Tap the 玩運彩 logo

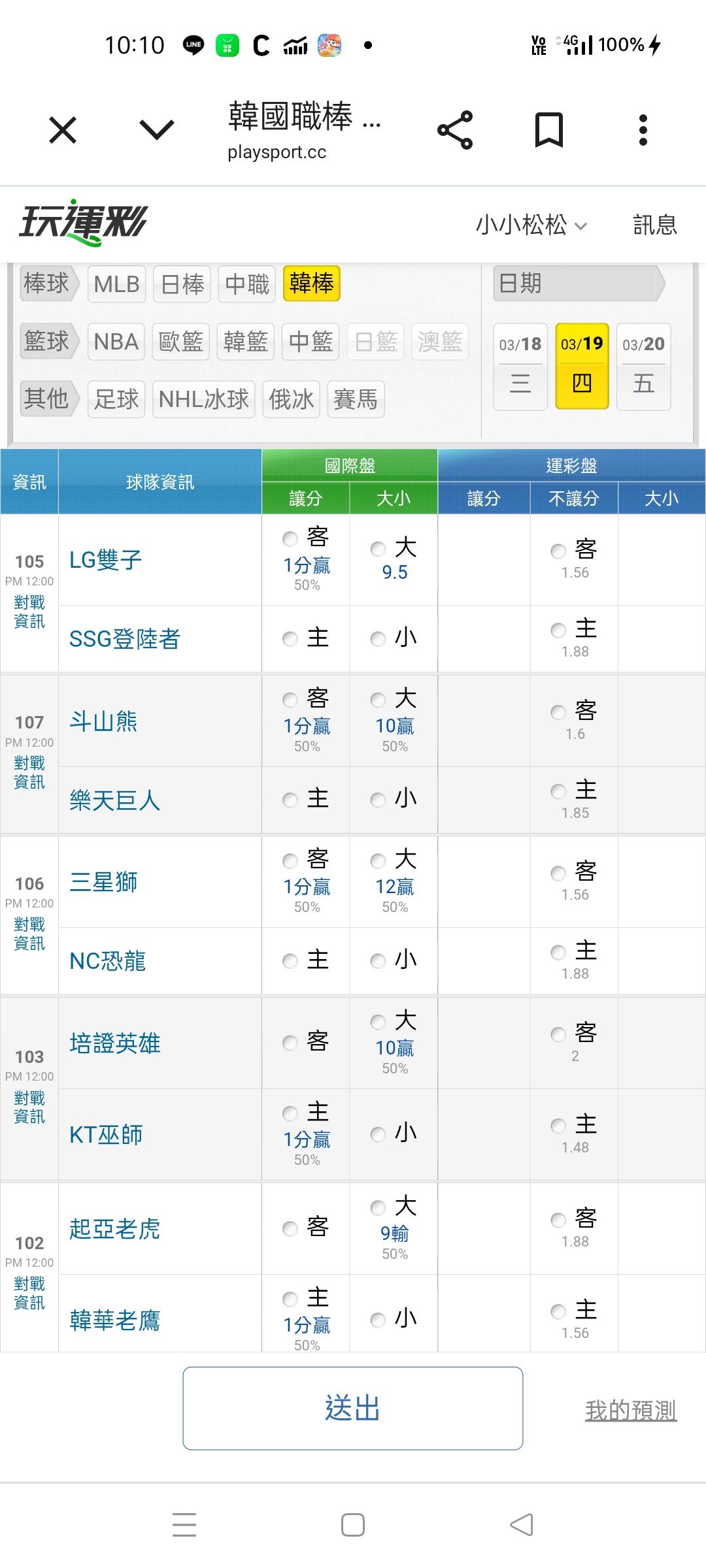(83, 222)
